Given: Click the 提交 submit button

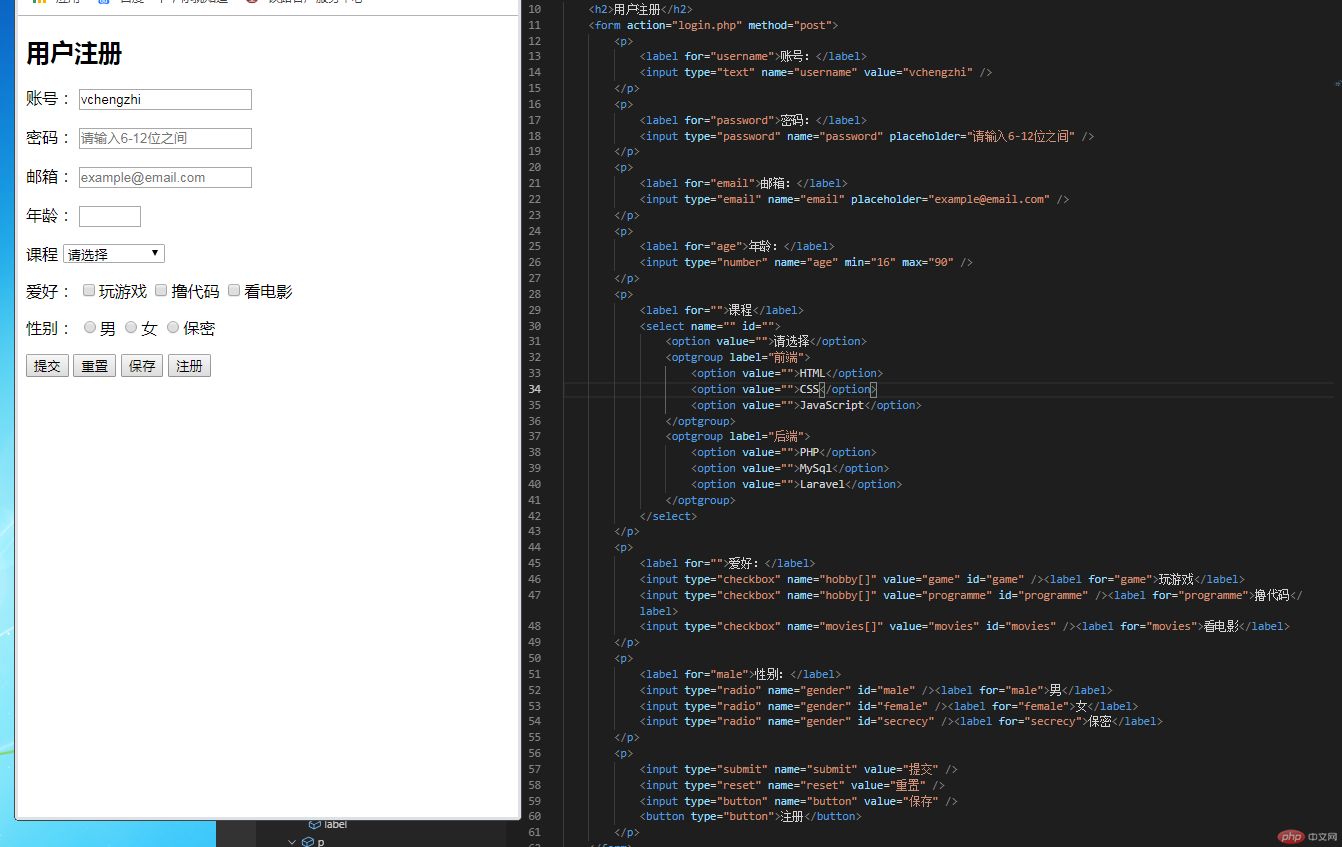Looking at the screenshot, I should click(47, 366).
